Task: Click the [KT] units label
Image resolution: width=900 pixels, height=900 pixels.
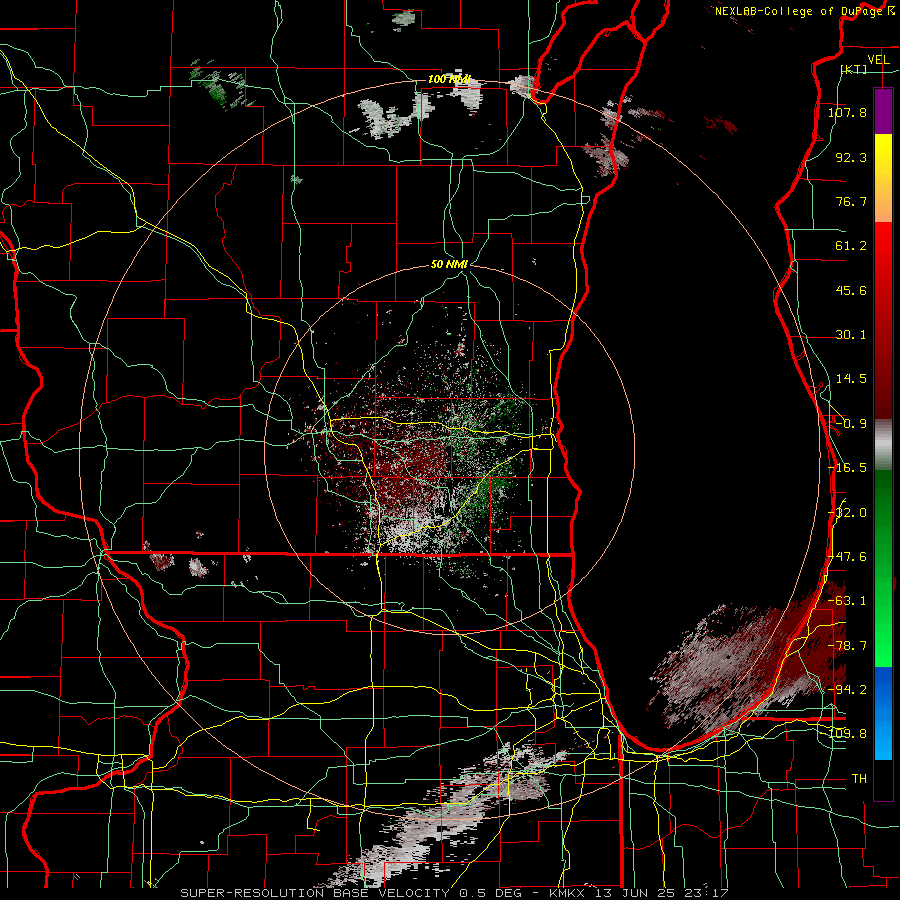Action: (x=854, y=69)
